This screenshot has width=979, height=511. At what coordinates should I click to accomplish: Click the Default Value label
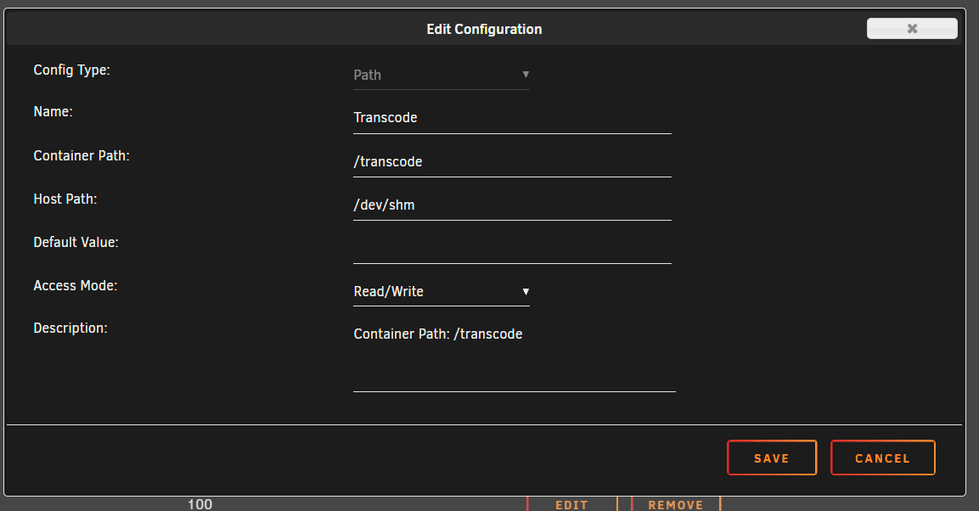coord(76,242)
